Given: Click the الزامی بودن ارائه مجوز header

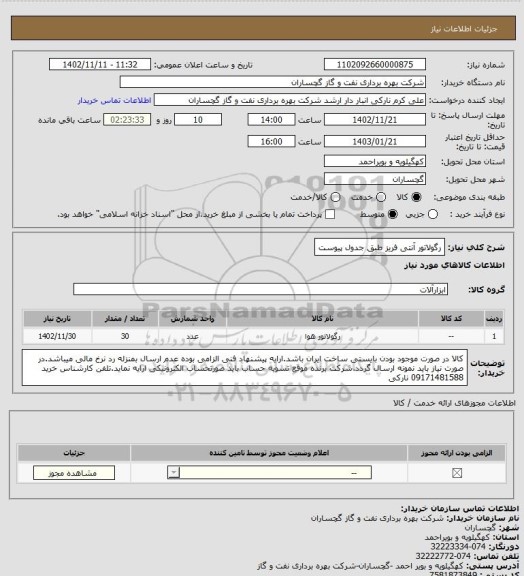Looking at the screenshot, I should [456, 453].
